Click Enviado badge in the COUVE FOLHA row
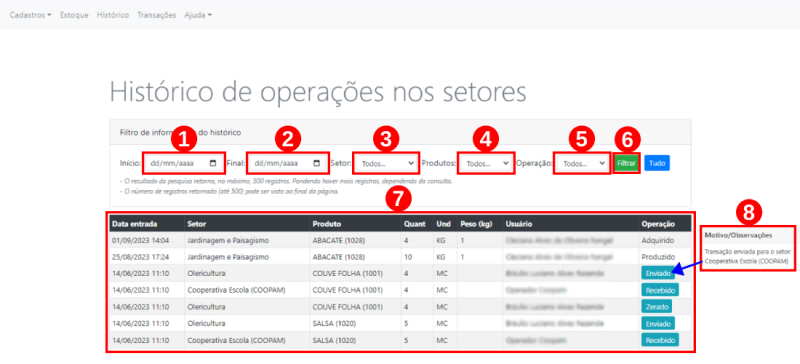 658,273
